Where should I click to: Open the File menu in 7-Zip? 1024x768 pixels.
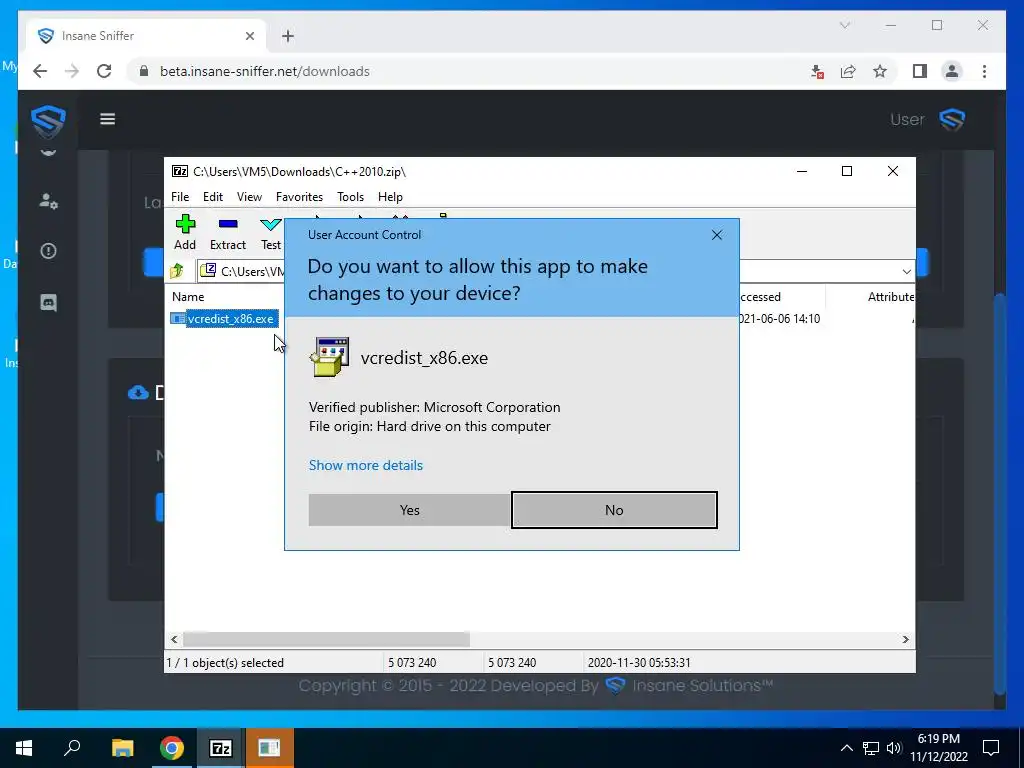[180, 197]
